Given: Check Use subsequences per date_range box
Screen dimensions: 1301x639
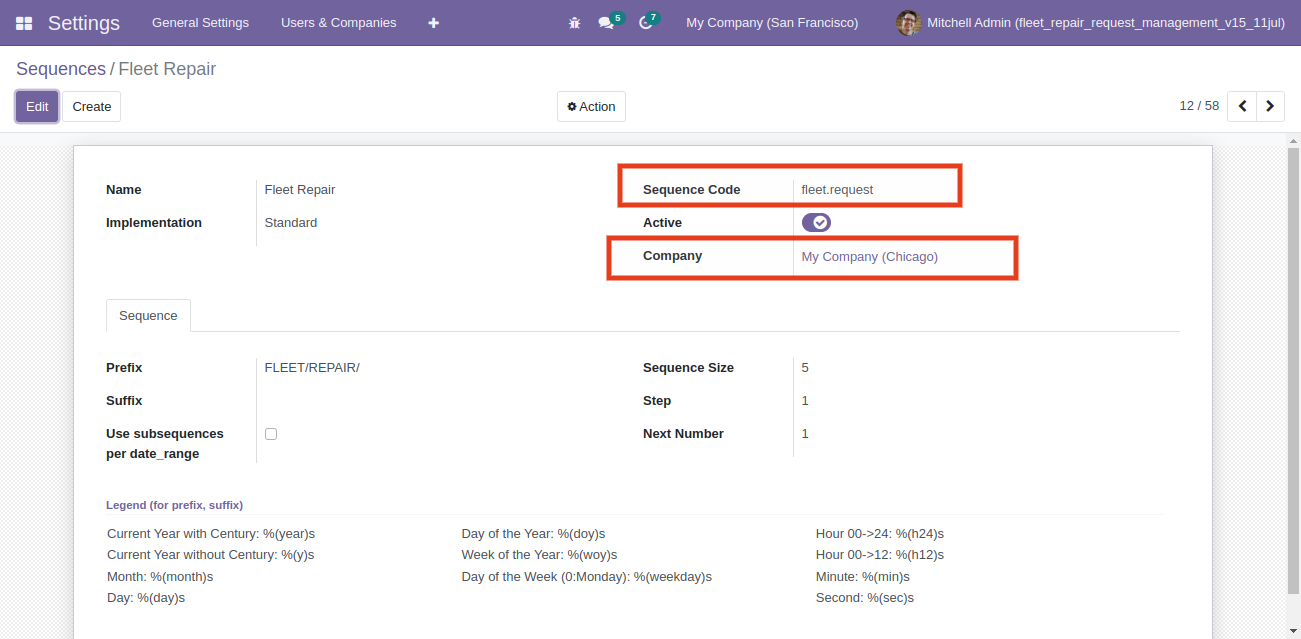Looking at the screenshot, I should coord(271,434).
